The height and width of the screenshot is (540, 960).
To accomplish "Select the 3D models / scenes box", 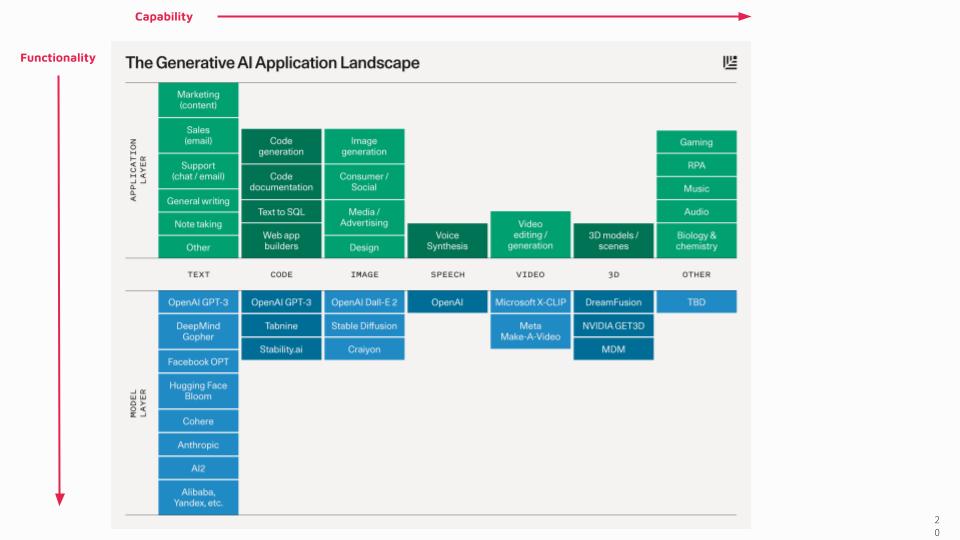I will pos(613,241).
